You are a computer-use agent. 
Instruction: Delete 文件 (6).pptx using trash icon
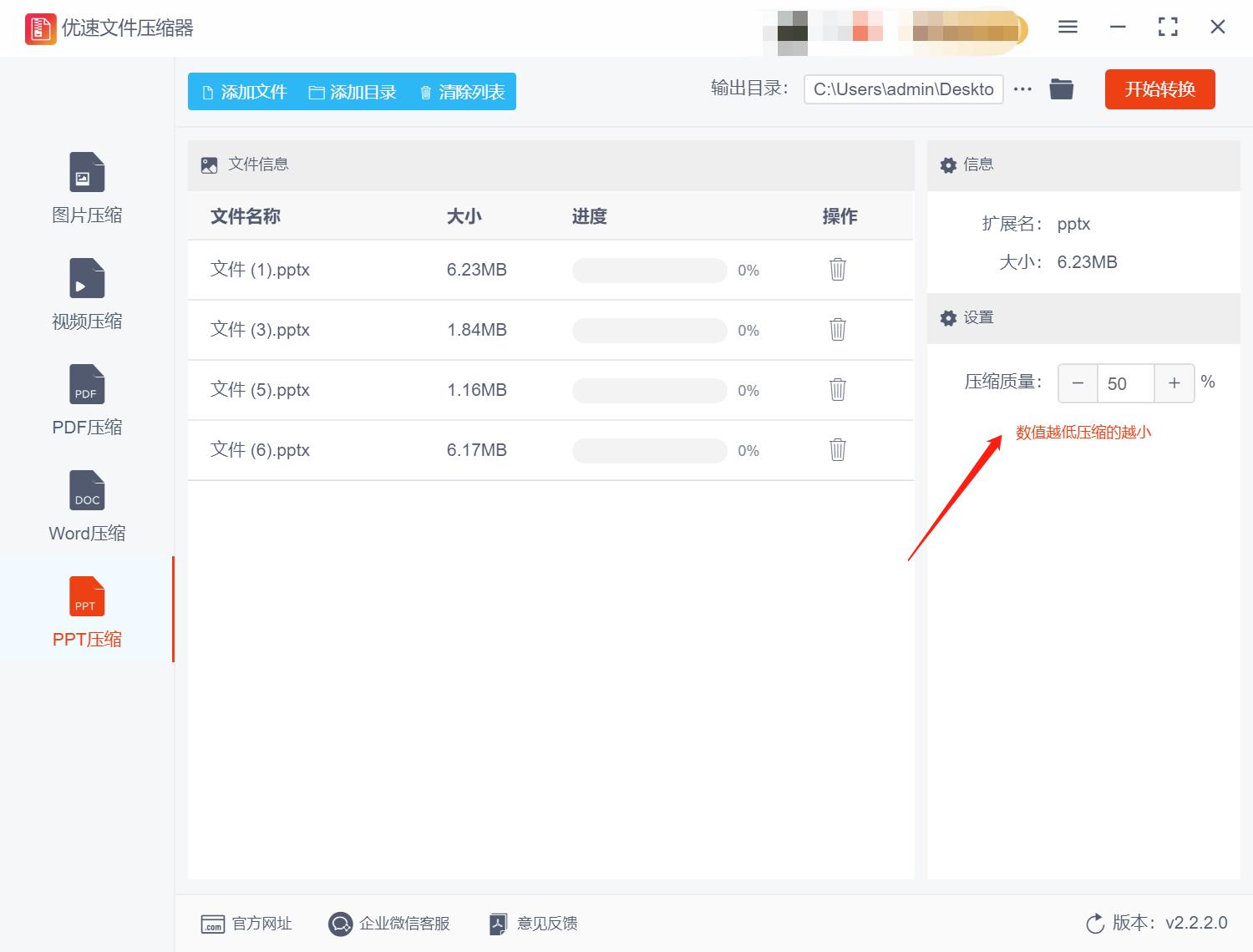tap(837, 449)
